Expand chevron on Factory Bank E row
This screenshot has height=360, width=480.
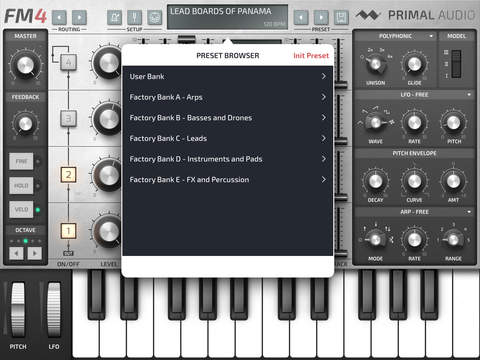pyautogui.click(x=324, y=180)
